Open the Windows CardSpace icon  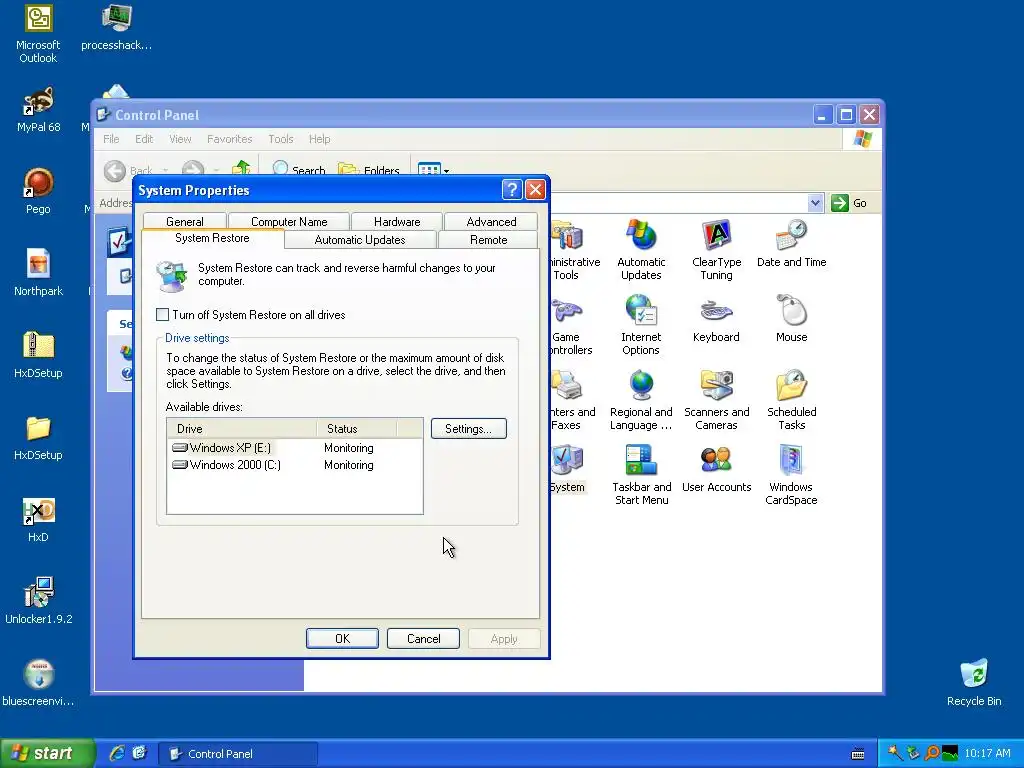coord(792,475)
